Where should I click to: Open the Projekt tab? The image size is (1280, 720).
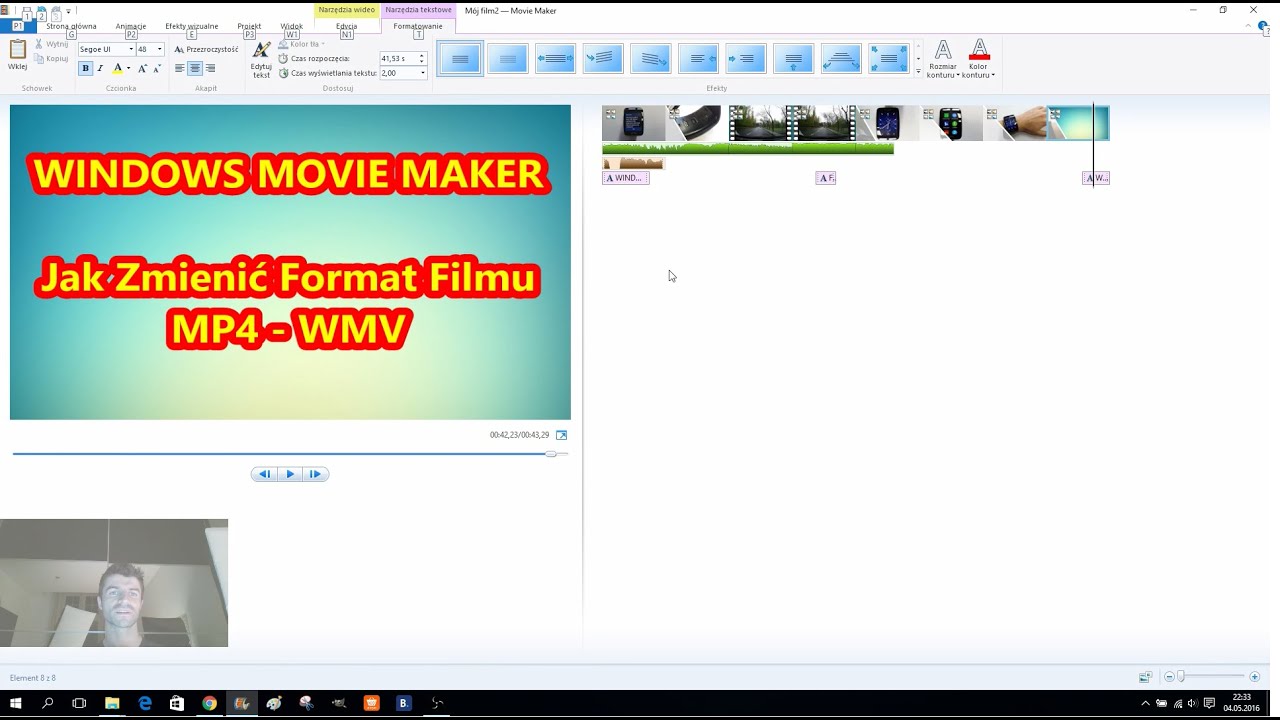pyautogui.click(x=249, y=26)
